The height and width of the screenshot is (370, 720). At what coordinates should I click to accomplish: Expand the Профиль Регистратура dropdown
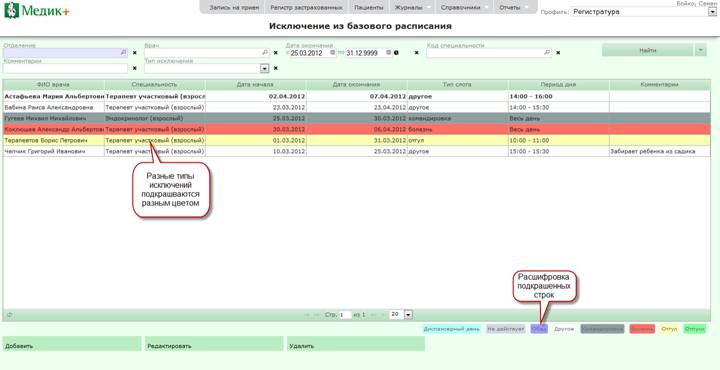click(x=712, y=12)
